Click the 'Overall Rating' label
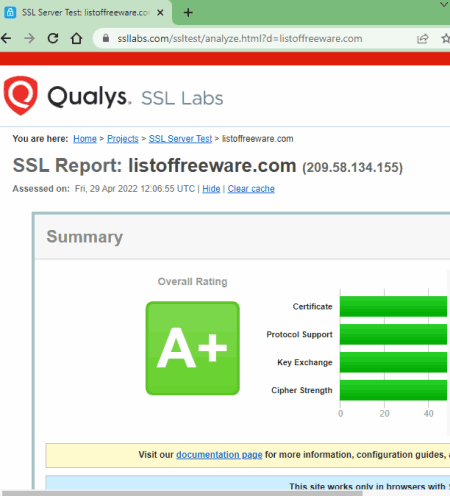450x496 pixels. 193,282
